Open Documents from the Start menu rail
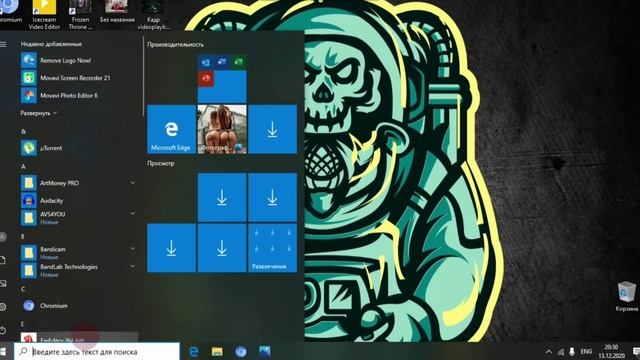Image resolution: width=640 pixels, height=360 pixels. point(3,260)
